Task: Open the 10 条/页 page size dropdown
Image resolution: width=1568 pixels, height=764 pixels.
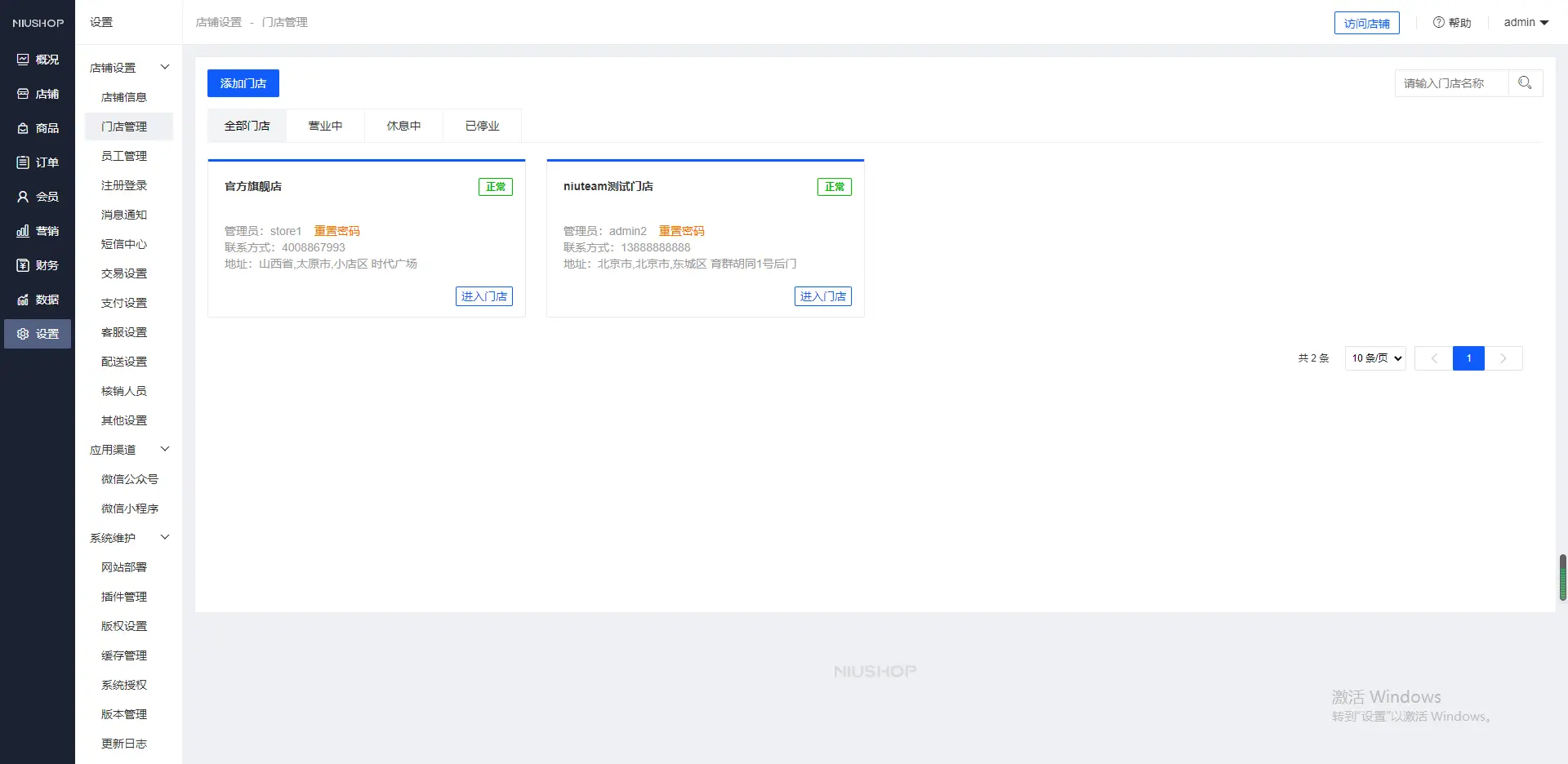Action: click(x=1375, y=358)
